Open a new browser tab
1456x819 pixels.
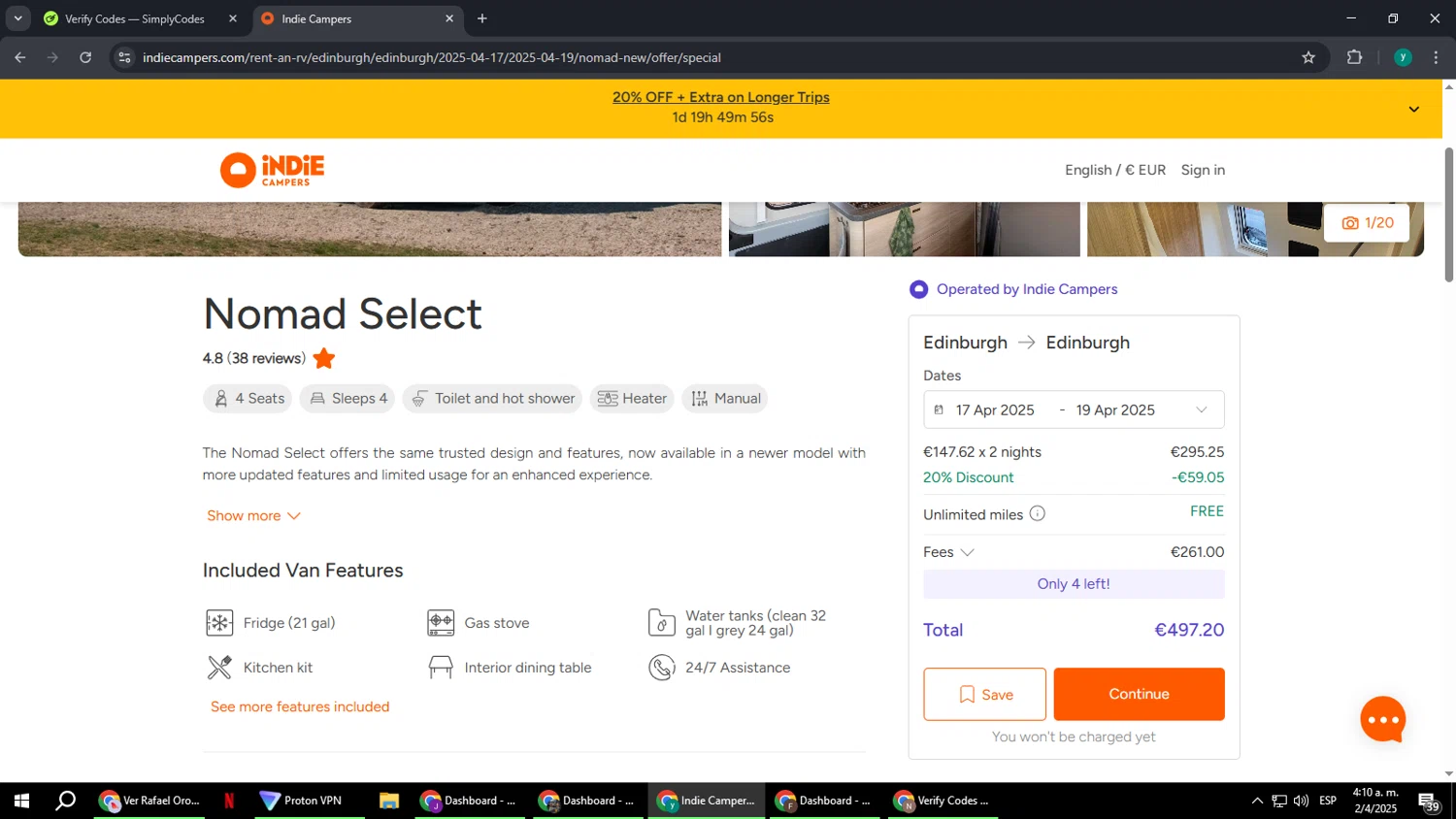[x=482, y=18]
